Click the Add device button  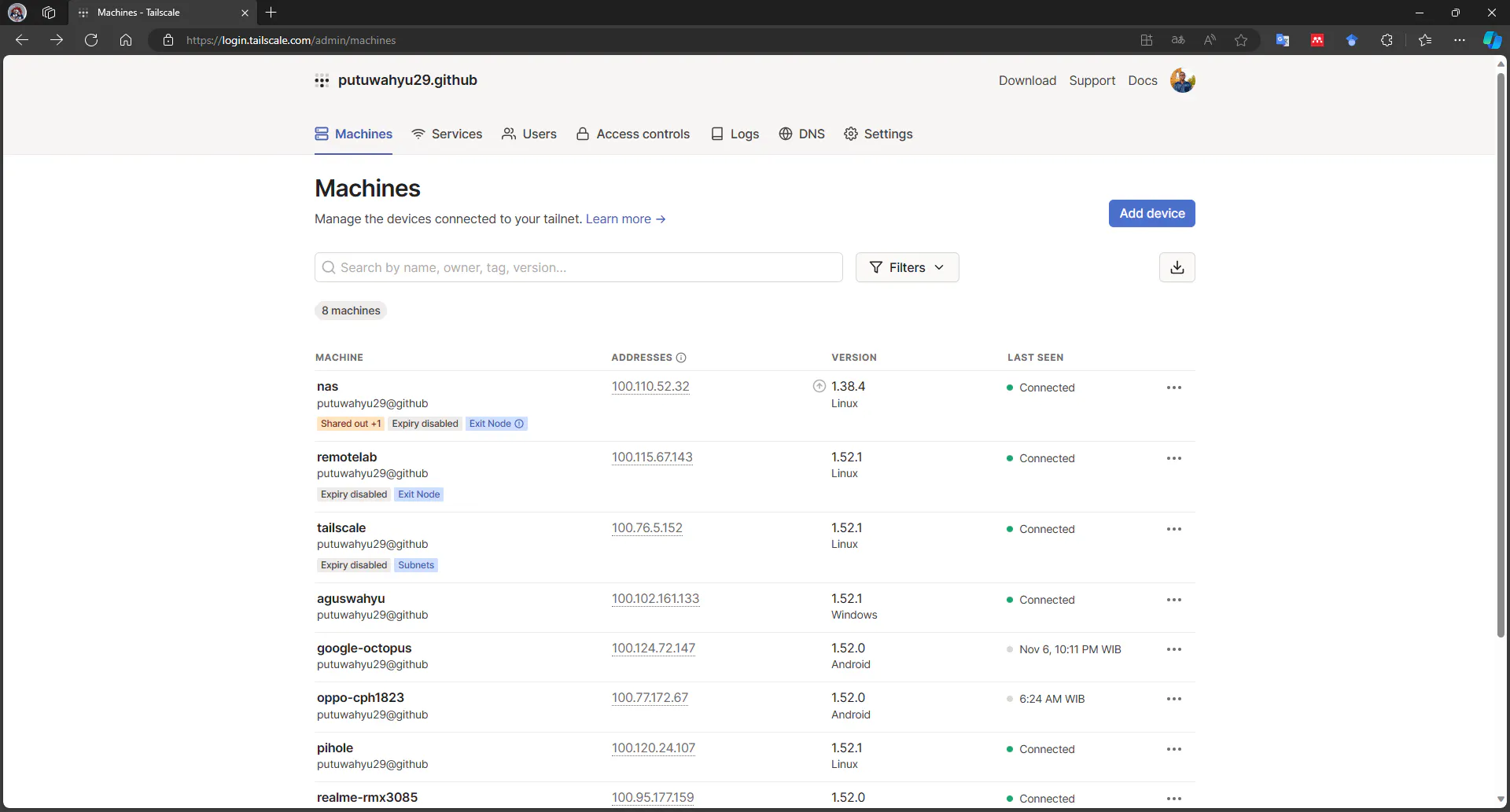tap(1152, 213)
